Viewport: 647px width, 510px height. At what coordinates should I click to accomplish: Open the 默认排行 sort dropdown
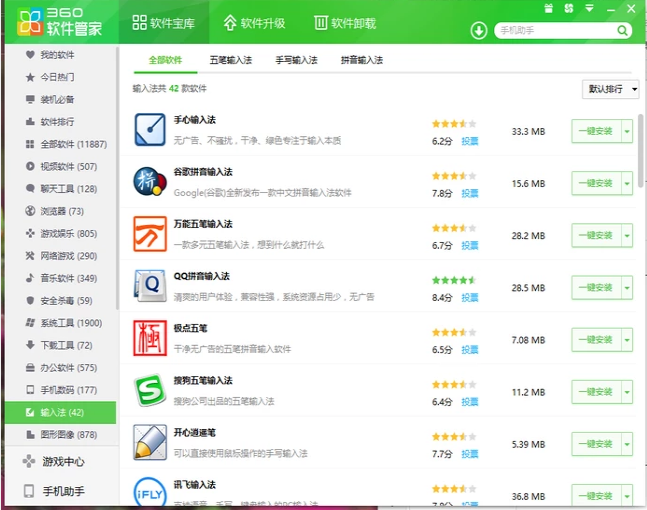pos(610,89)
